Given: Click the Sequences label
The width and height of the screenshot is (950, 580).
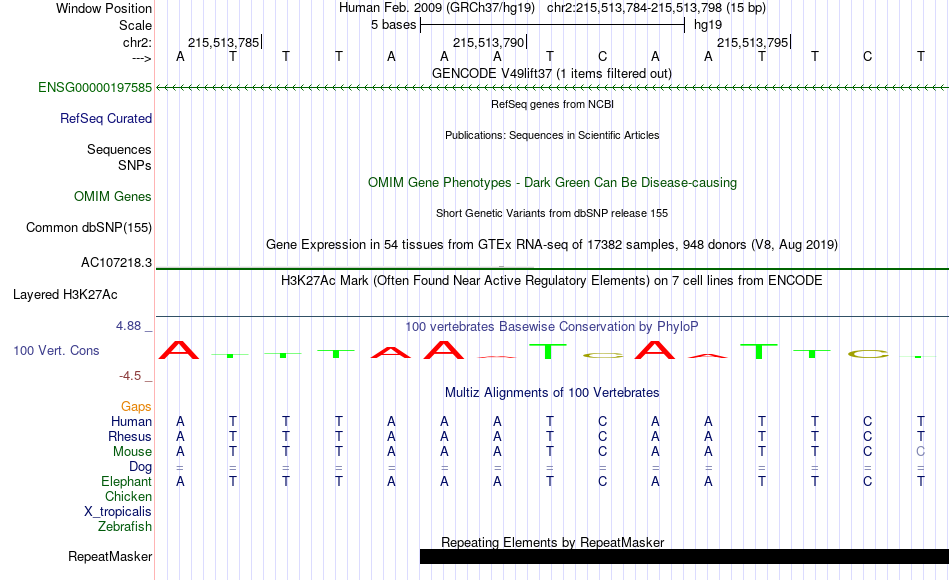Looking at the screenshot, I should click(119, 149).
